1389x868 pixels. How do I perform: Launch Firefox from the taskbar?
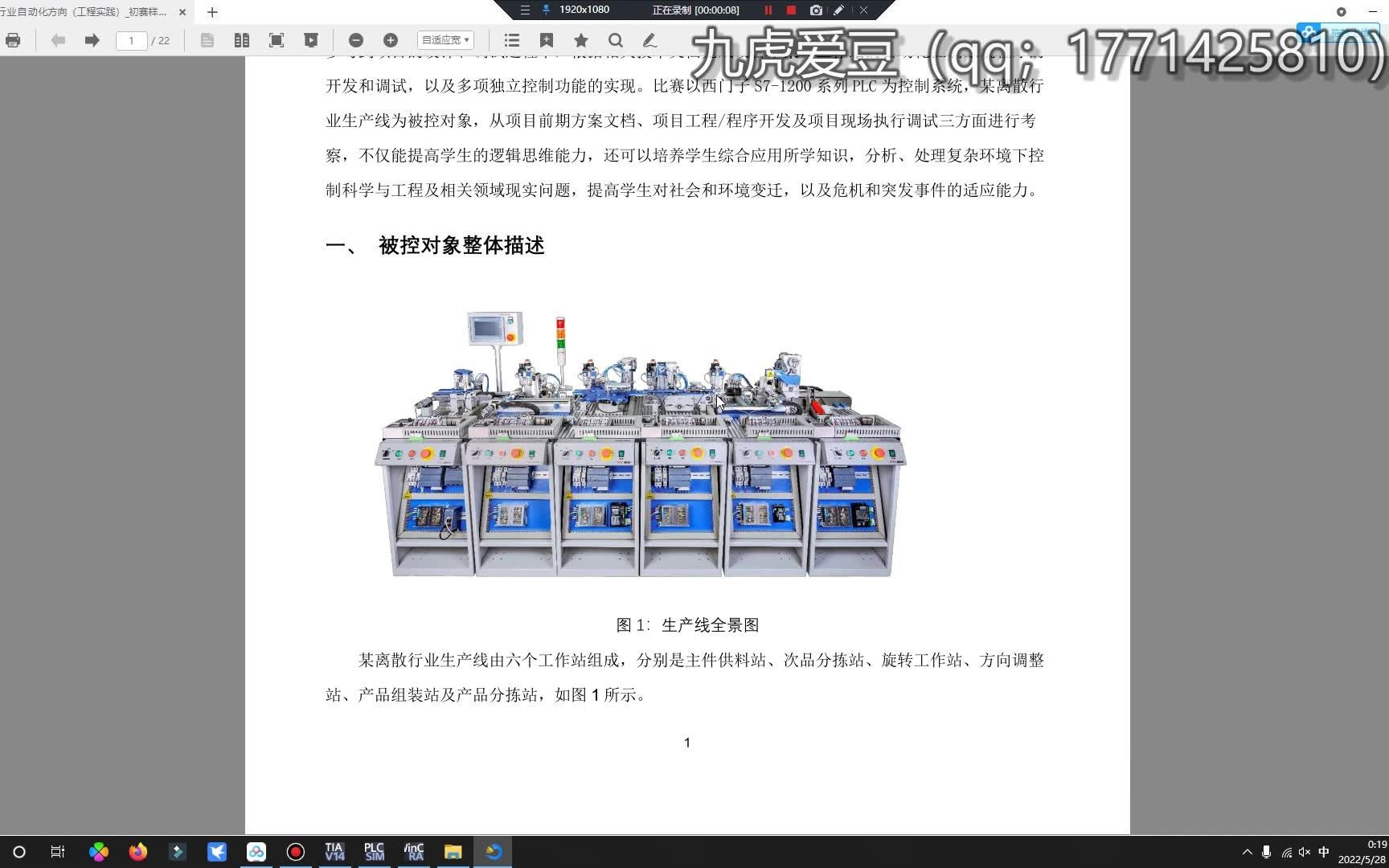(138, 852)
